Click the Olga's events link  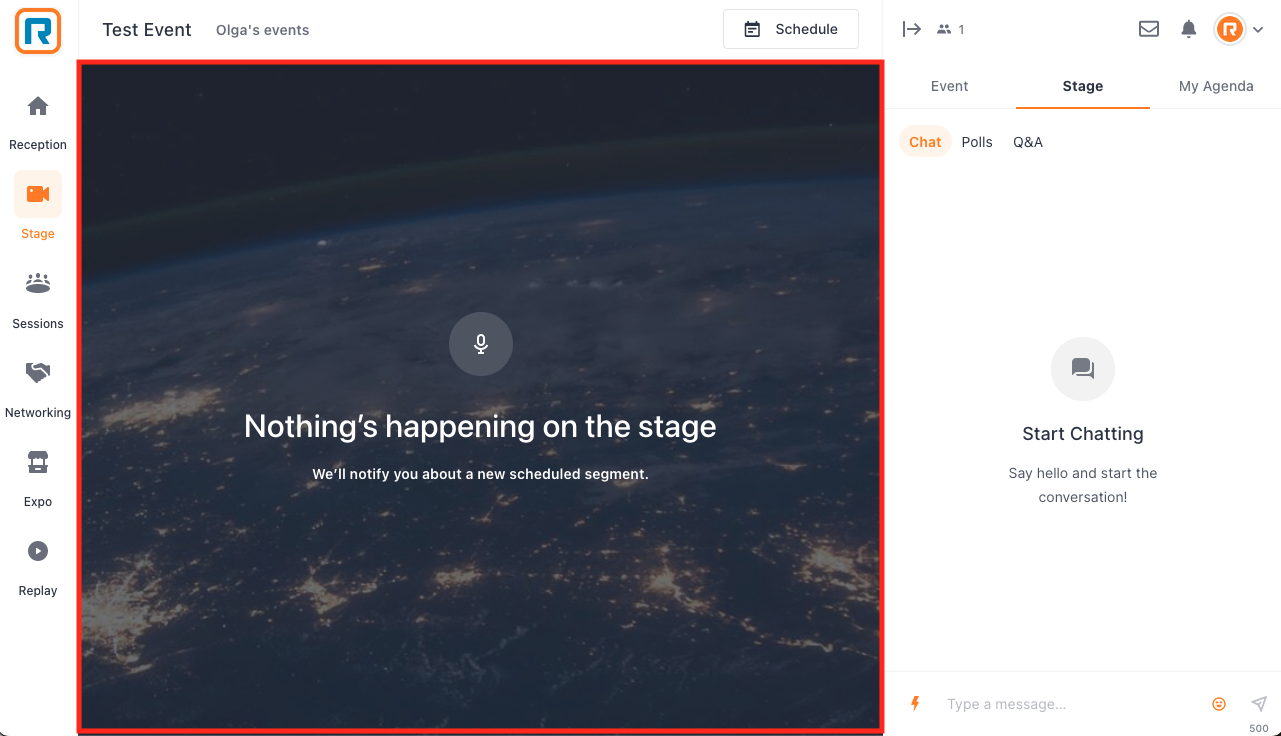click(x=262, y=30)
